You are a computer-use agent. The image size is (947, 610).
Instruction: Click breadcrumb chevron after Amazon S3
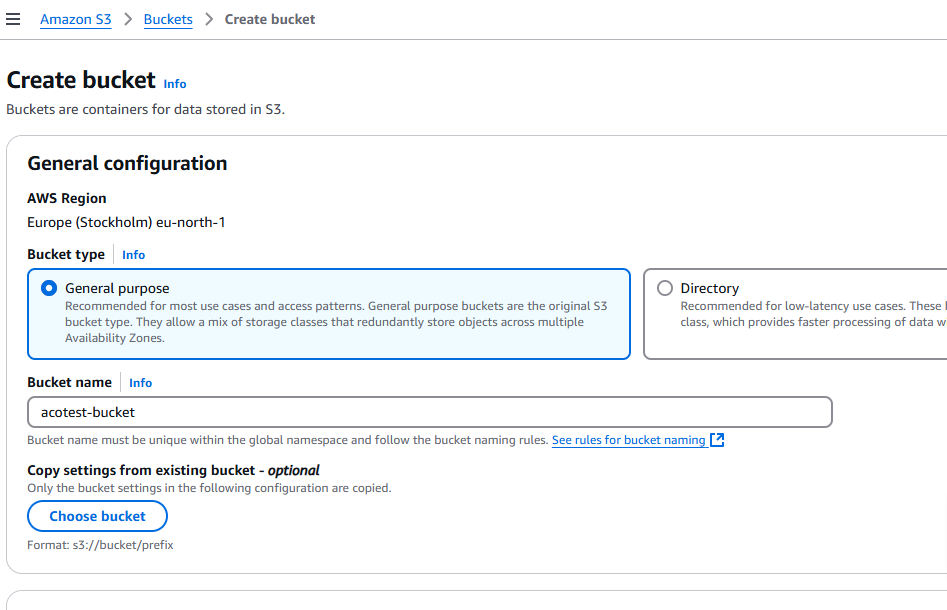128,19
